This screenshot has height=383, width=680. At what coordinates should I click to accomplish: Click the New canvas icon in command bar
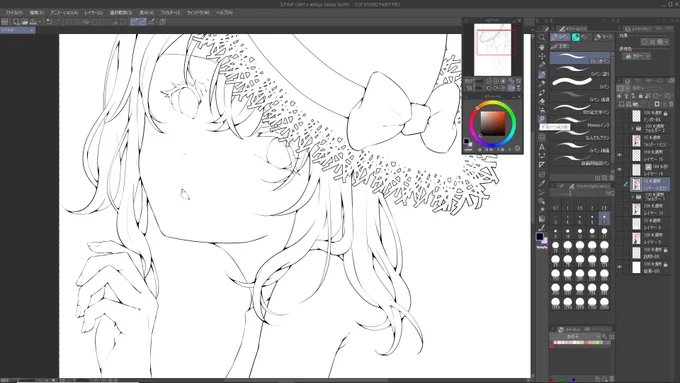(x=16, y=22)
